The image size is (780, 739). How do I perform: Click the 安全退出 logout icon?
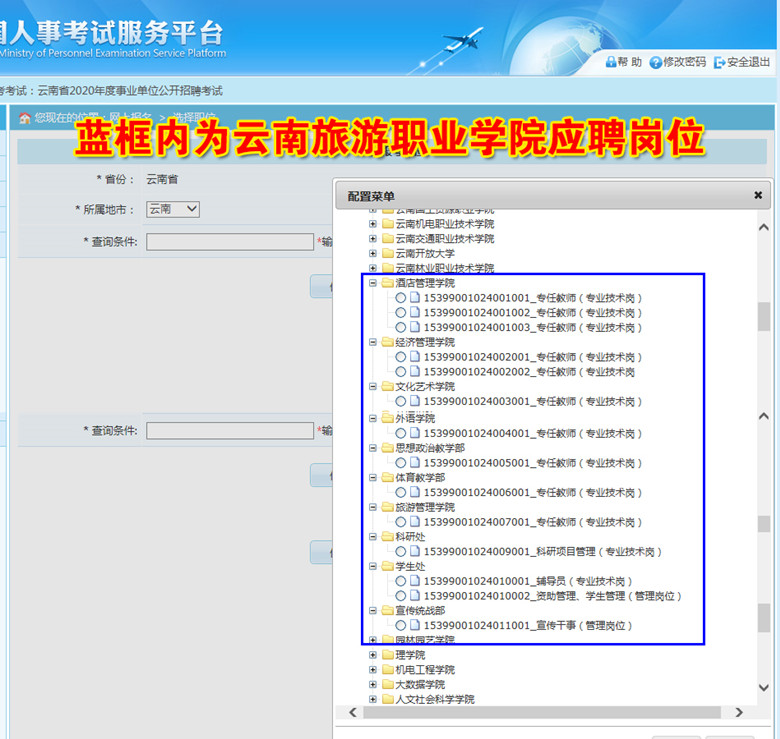[x=720, y=62]
